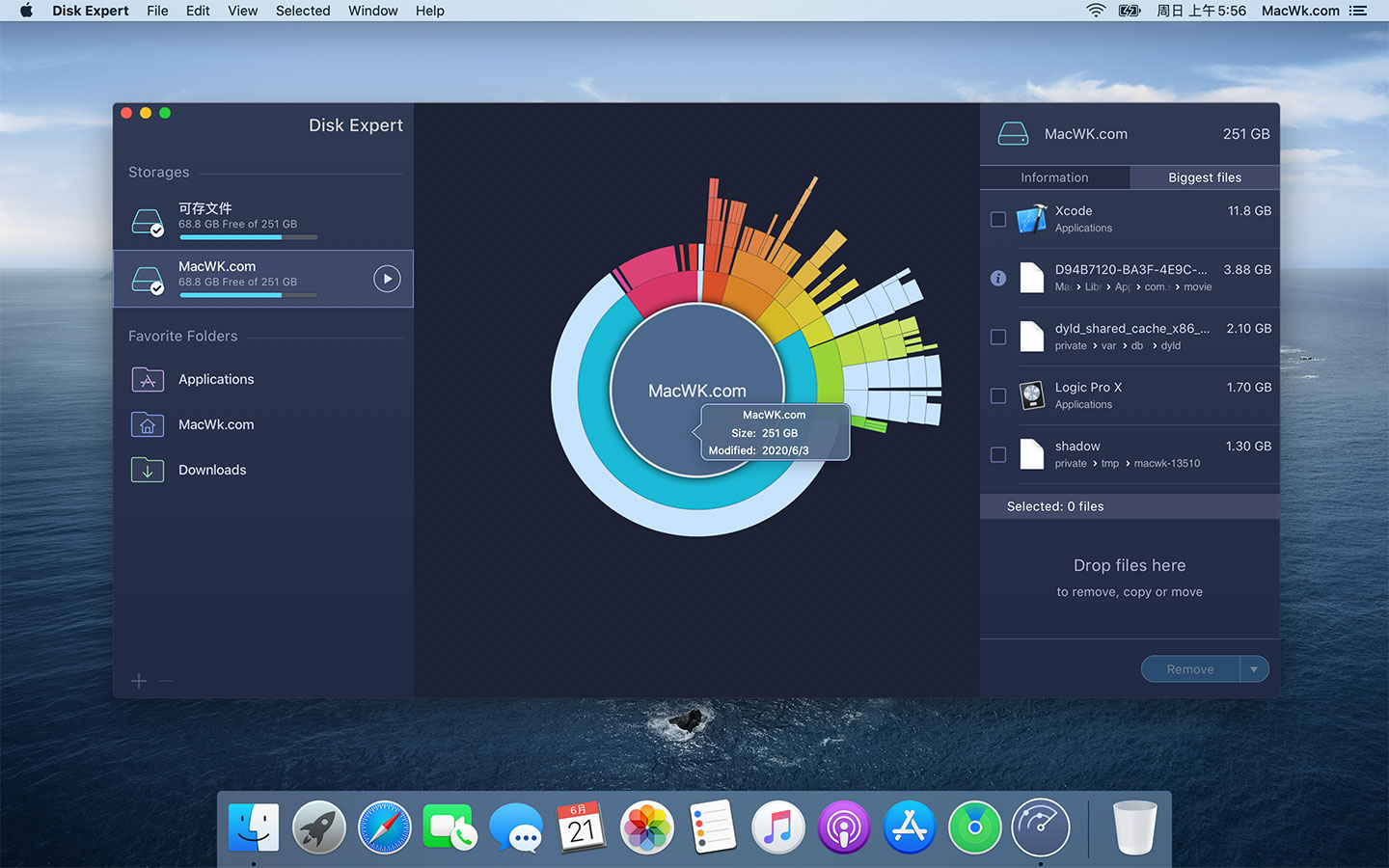1389x868 pixels.
Task: Open the Apple menu
Action: [x=26, y=11]
